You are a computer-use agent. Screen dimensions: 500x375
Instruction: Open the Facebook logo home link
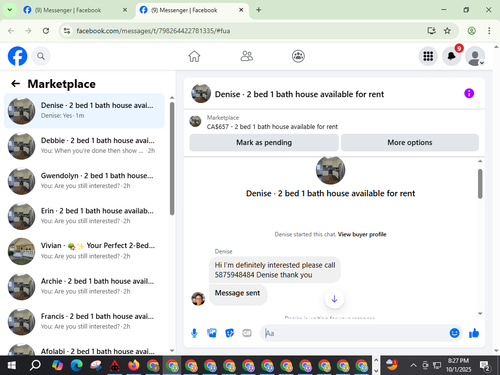[17, 56]
